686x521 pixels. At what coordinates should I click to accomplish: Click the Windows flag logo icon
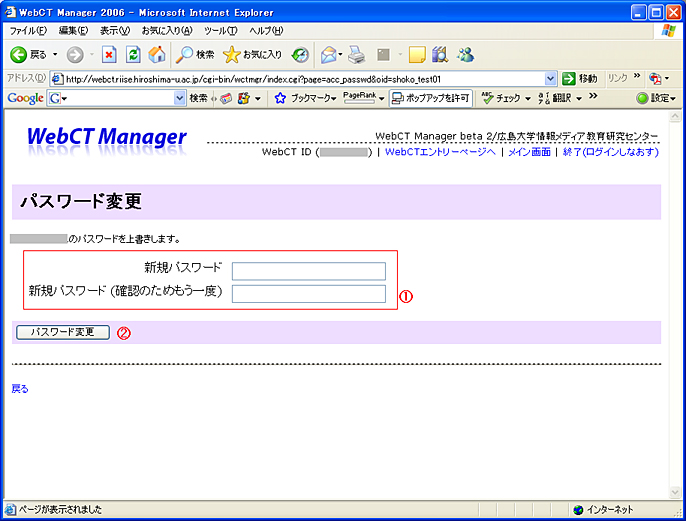[x=668, y=31]
